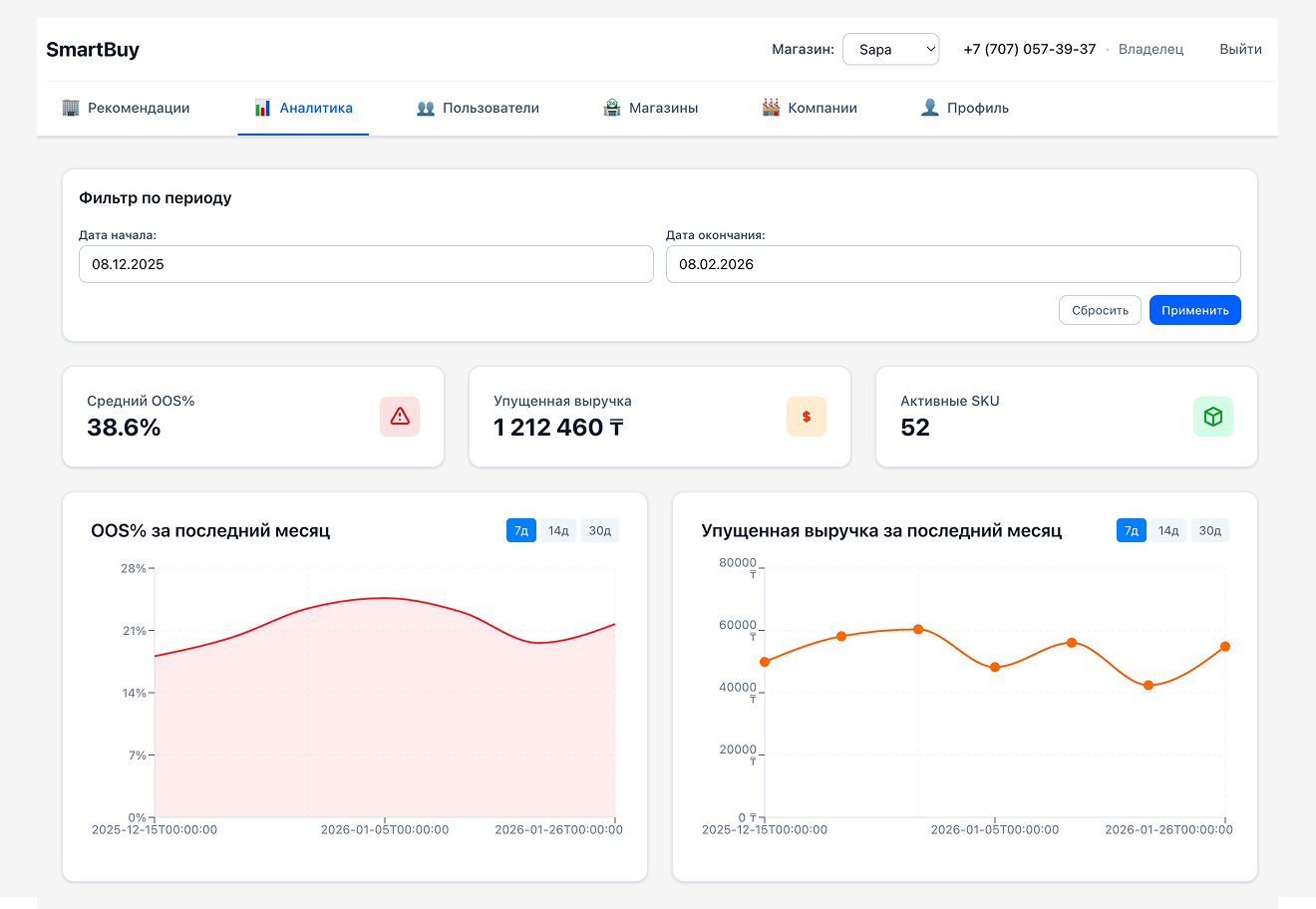Viewport: 1316px width, 909px height.
Task: Switch OOS% chart to 14д range
Action: (558, 530)
